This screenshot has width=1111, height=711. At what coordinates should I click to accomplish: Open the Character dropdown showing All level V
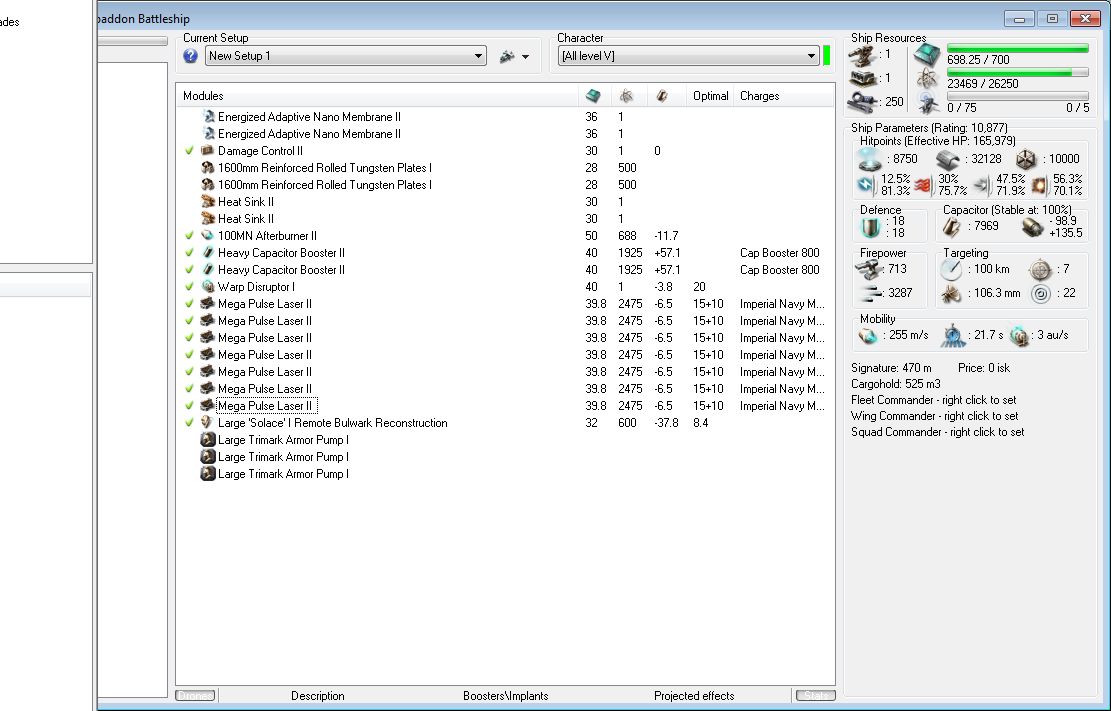tap(688, 56)
